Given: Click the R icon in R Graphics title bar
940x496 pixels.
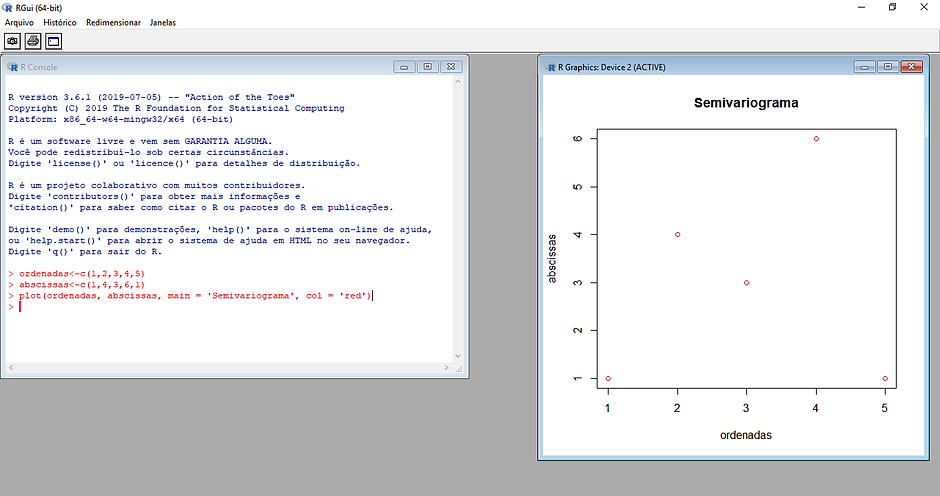Looking at the screenshot, I should point(550,67).
